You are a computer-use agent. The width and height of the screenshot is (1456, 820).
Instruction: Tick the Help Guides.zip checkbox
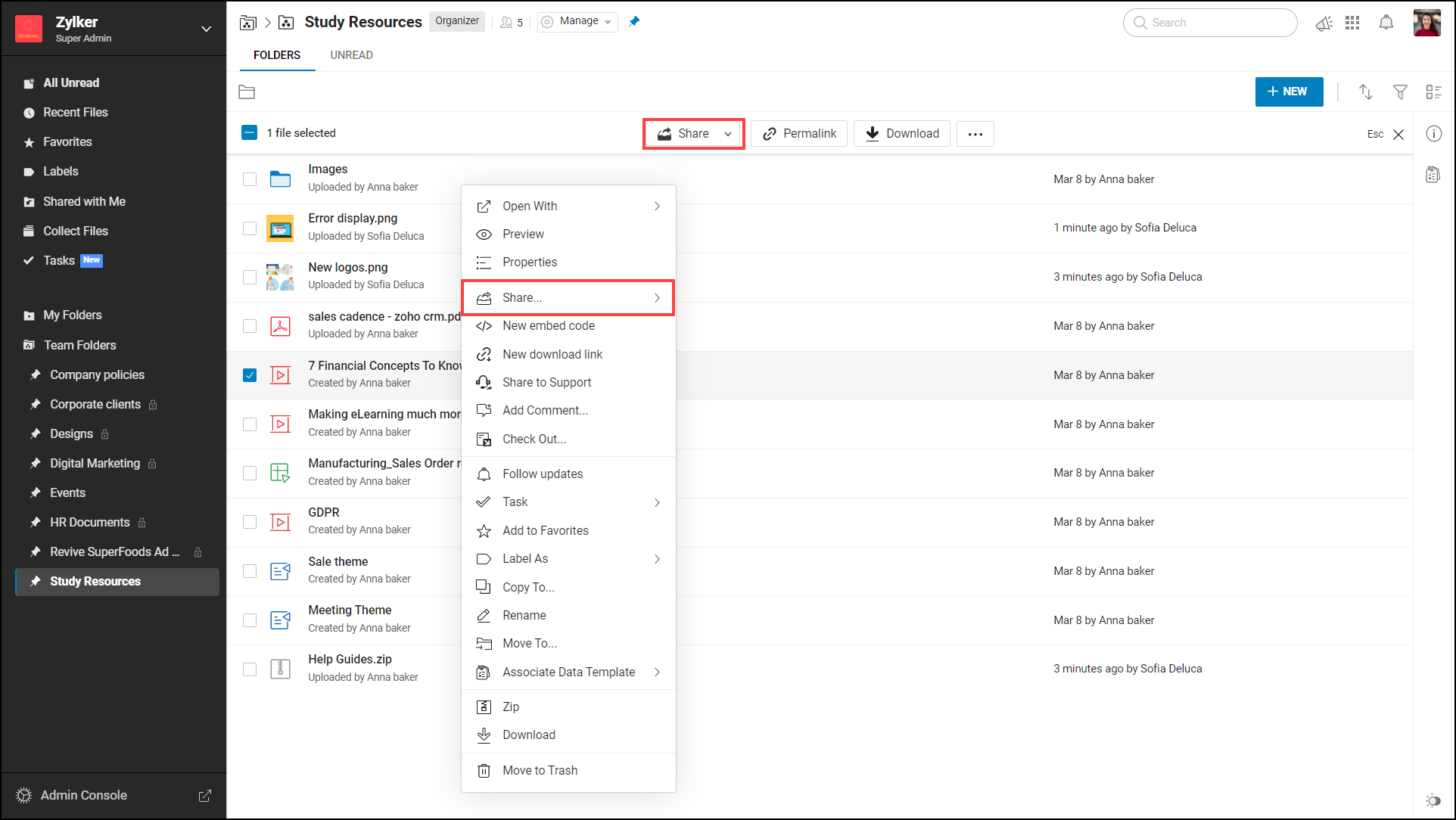[250, 669]
